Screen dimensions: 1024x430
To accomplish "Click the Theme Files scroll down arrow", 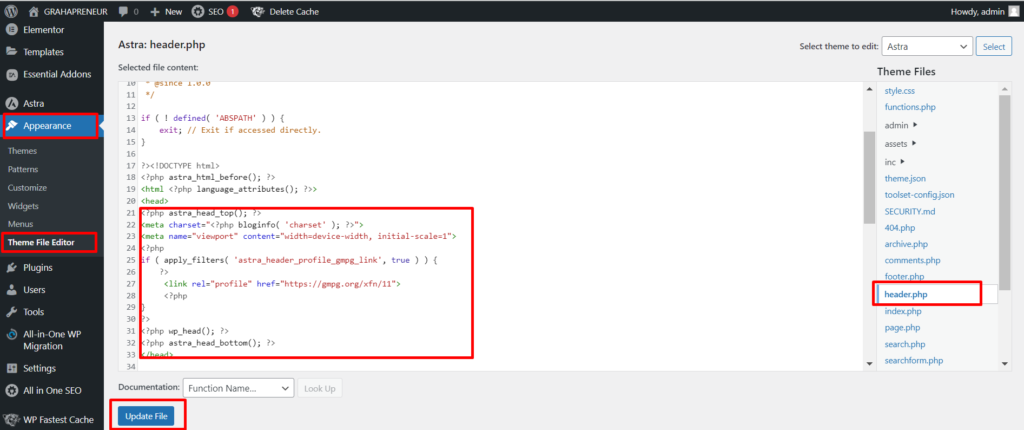I will [x=1005, y=363].
